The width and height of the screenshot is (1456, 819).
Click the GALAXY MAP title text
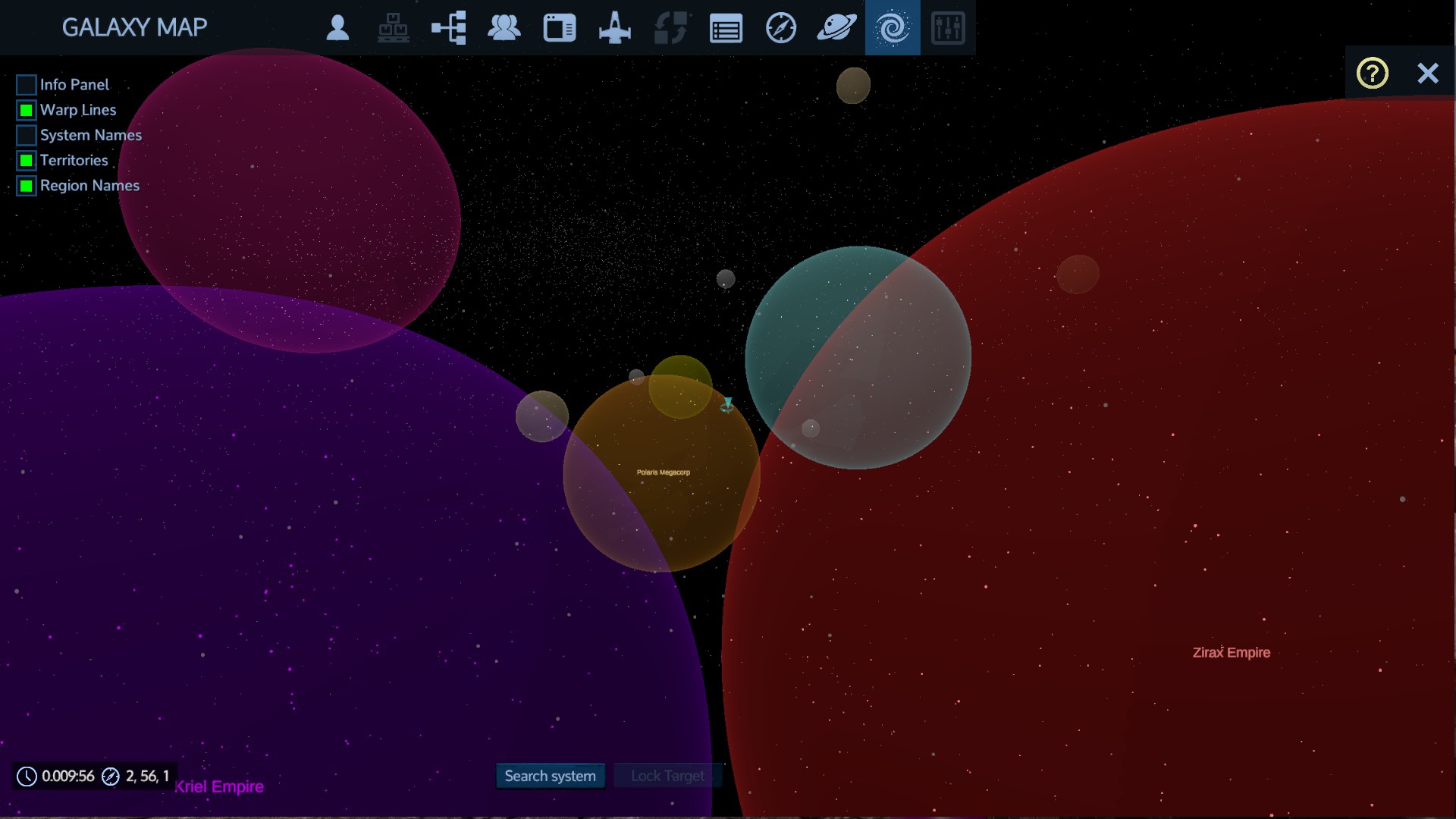click(x=134, y=27)
